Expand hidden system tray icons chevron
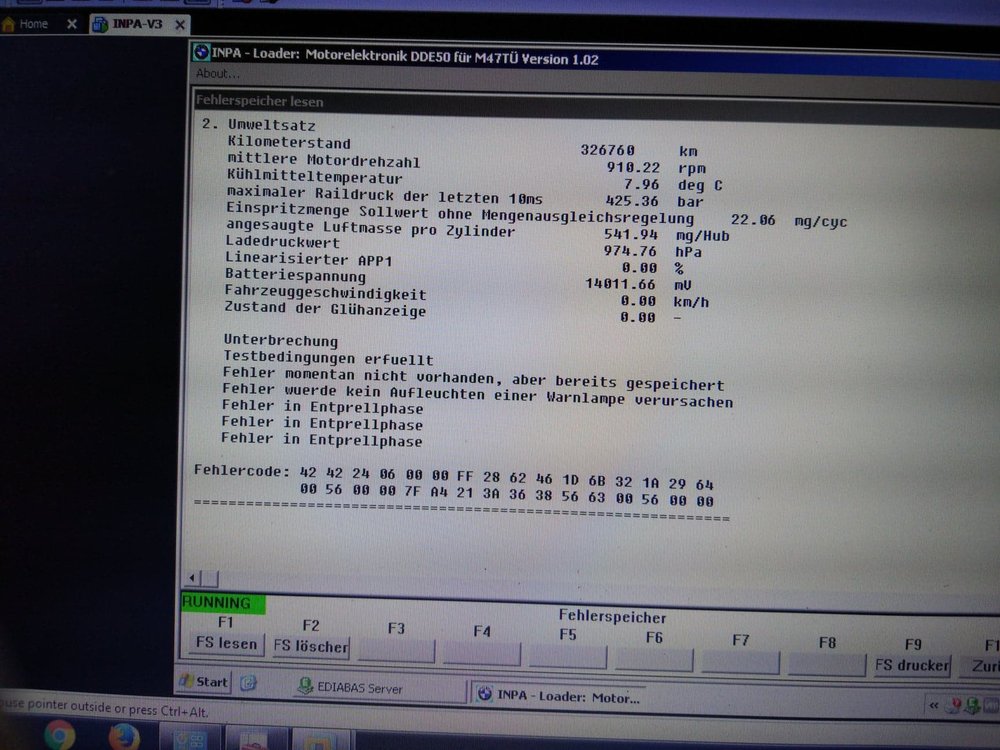The width and height of the screenshot is (1000, 750). click(x=934, y=705)
